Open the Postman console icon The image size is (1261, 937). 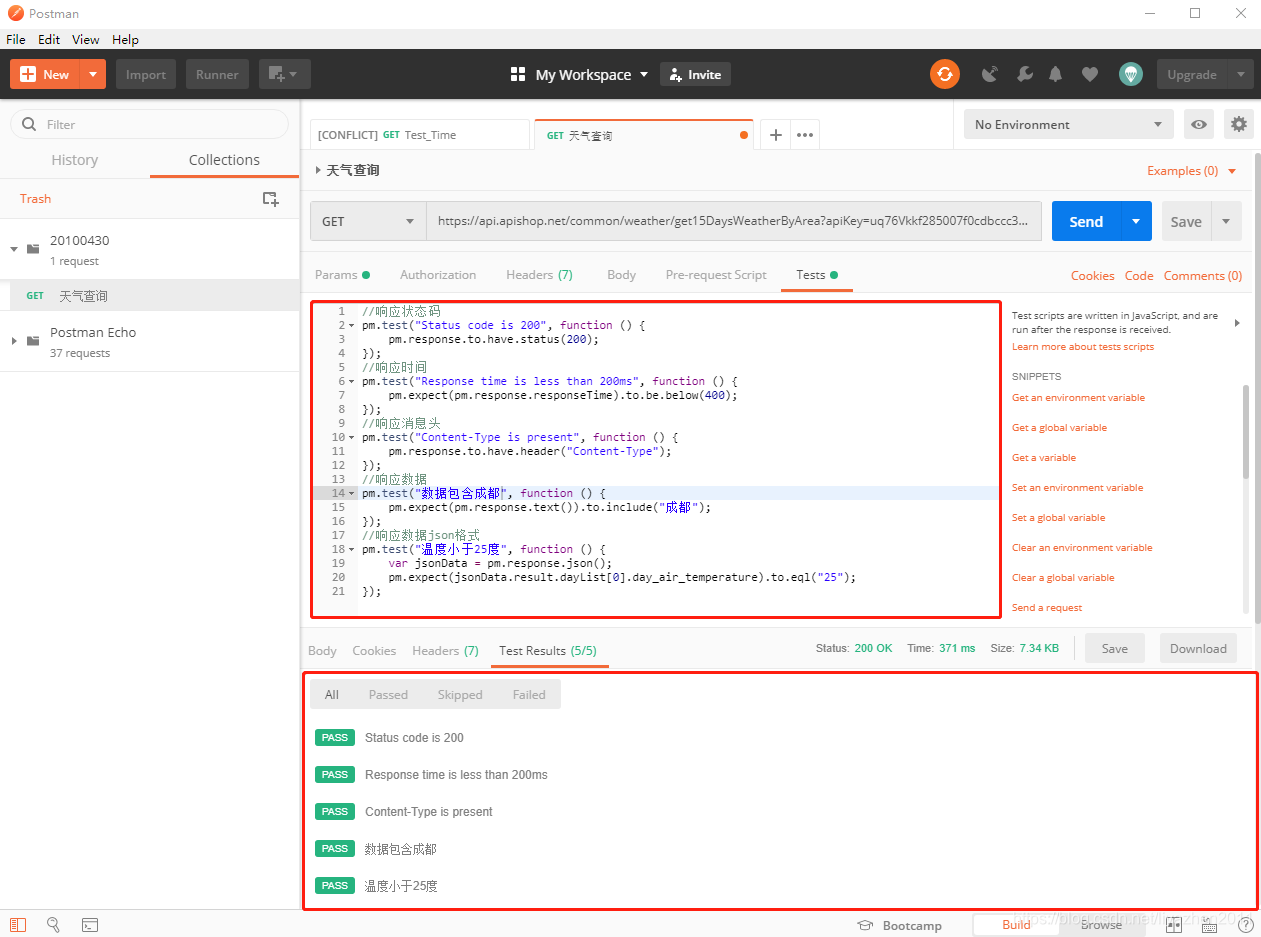tap(90, 925)
